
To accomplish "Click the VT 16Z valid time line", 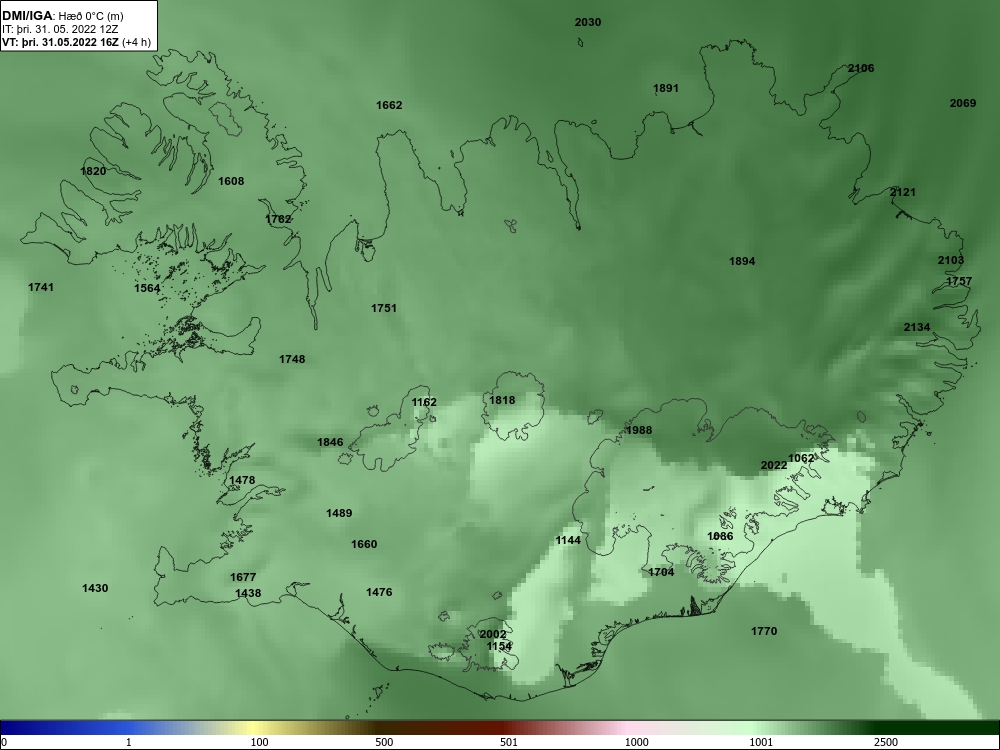I will [77, 43].
